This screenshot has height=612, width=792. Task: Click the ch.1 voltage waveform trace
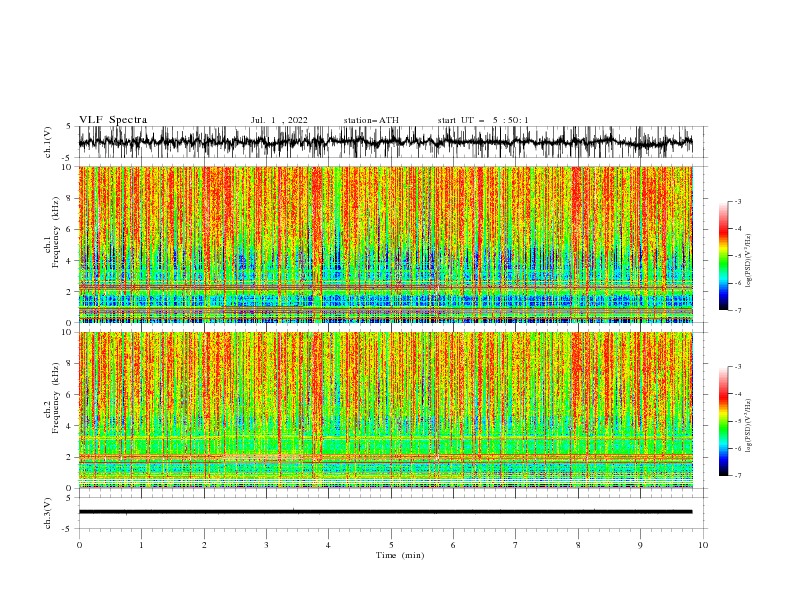(x=385, y=142)
